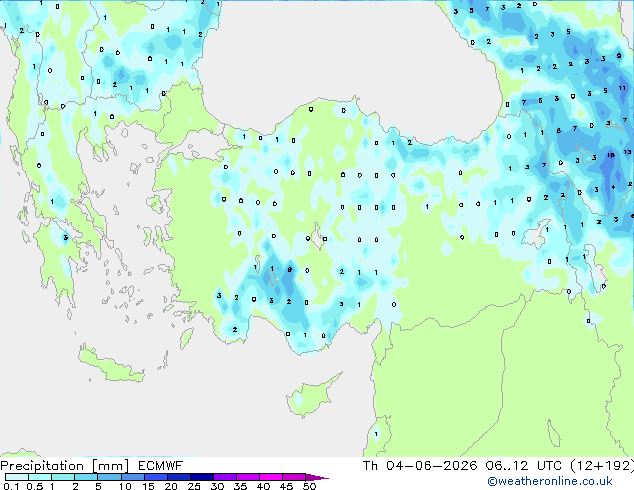Pick the 15–20 mm legend color swatch
The width and height of the screenshot is (634, 490).
point(156,477)
